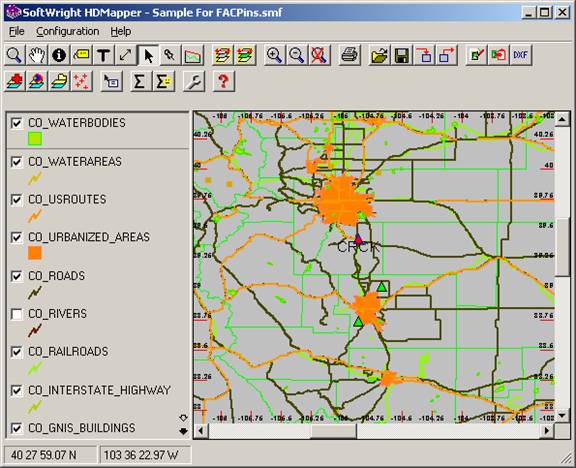Move layer down with black arrow
Screen dimensions: 576x468
point(183,431)
